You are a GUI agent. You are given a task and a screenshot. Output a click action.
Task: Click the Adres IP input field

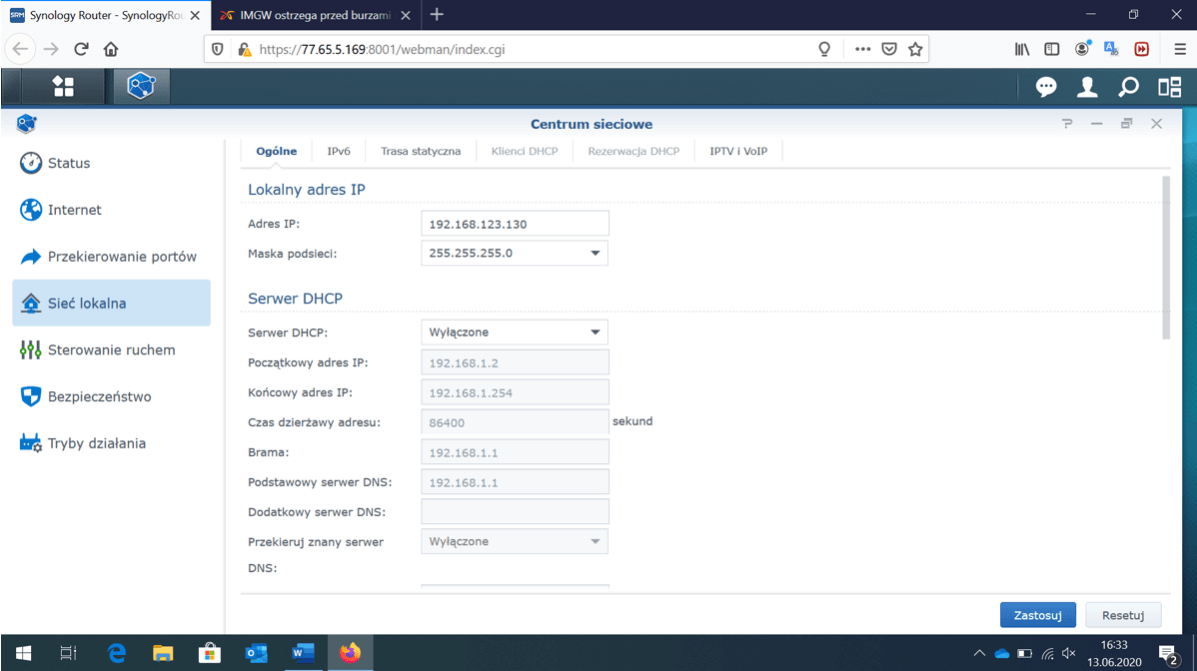click(x=514, y=224)
